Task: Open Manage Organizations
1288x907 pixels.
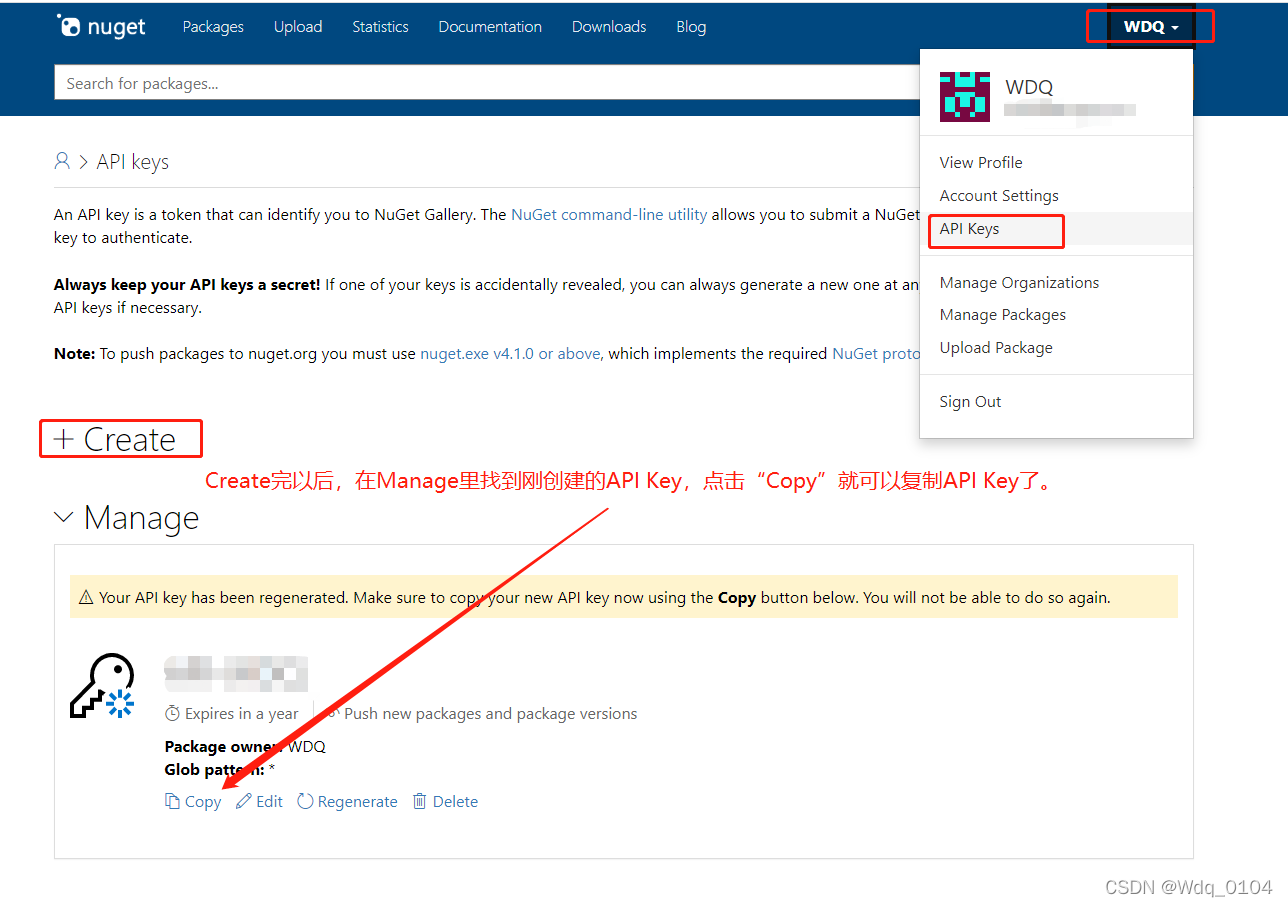Action: pos(1019,282)
